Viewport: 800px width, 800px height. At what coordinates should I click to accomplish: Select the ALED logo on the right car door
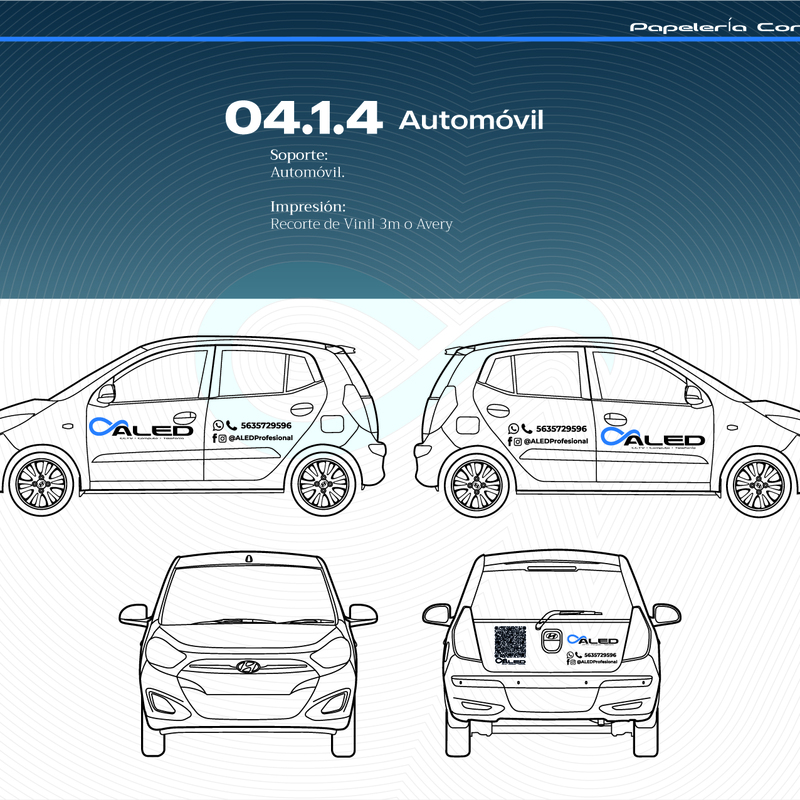click(652, 437)
